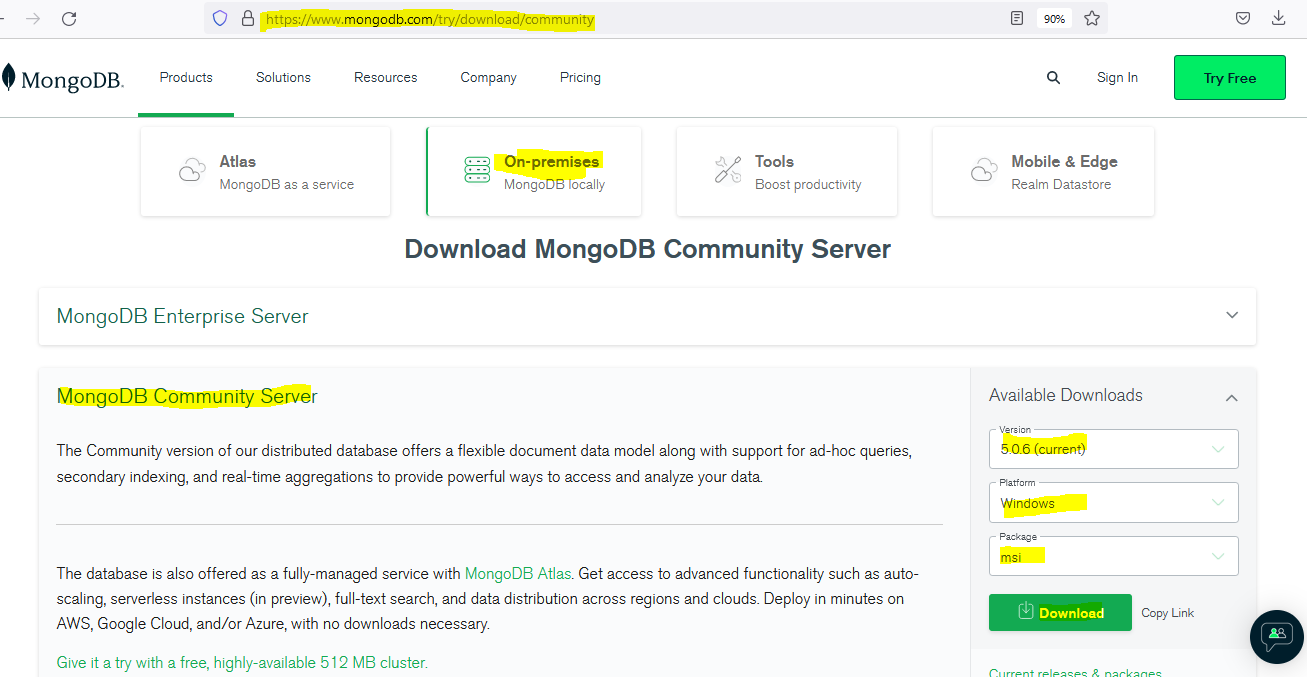Click the MongoDB leaf logo

click(x=9, y=78)
